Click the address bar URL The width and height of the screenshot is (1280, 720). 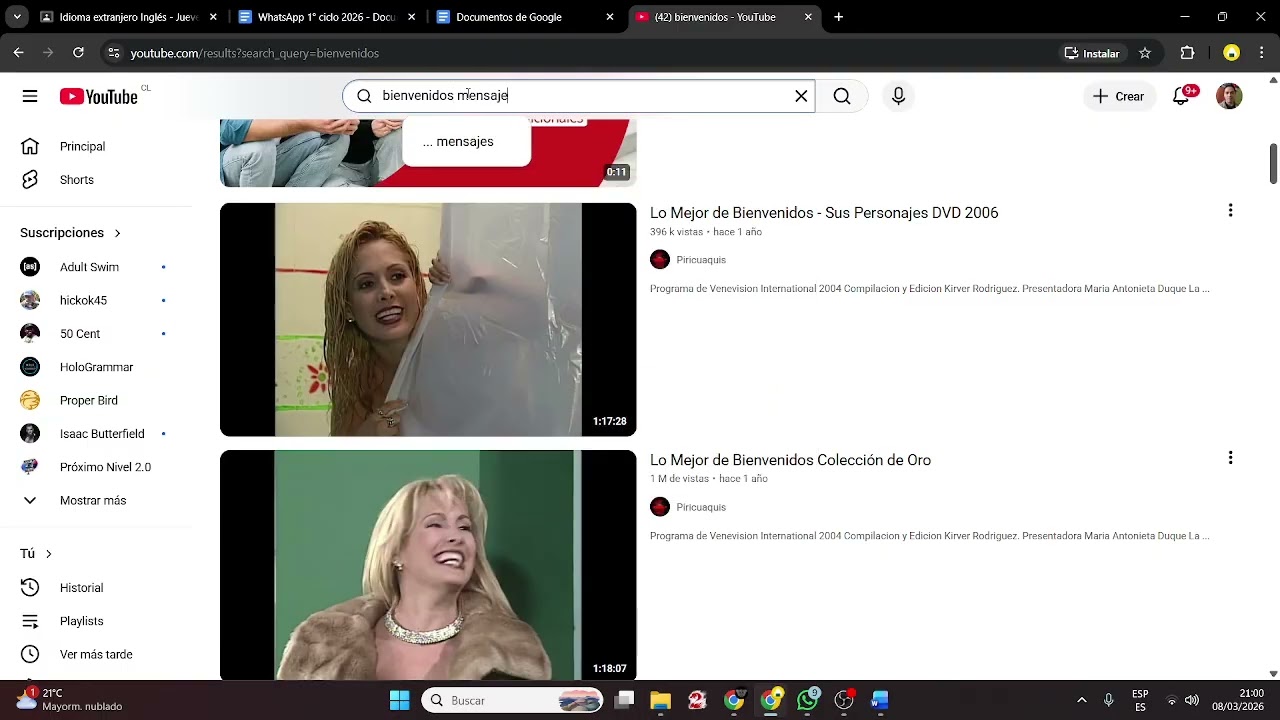tap(254, 53)
